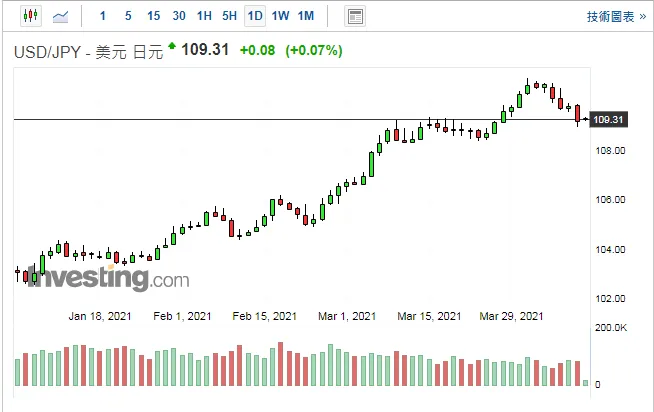Select the 1M monthly timeframe
Screen dimensions: 654x412
(306, 16)
